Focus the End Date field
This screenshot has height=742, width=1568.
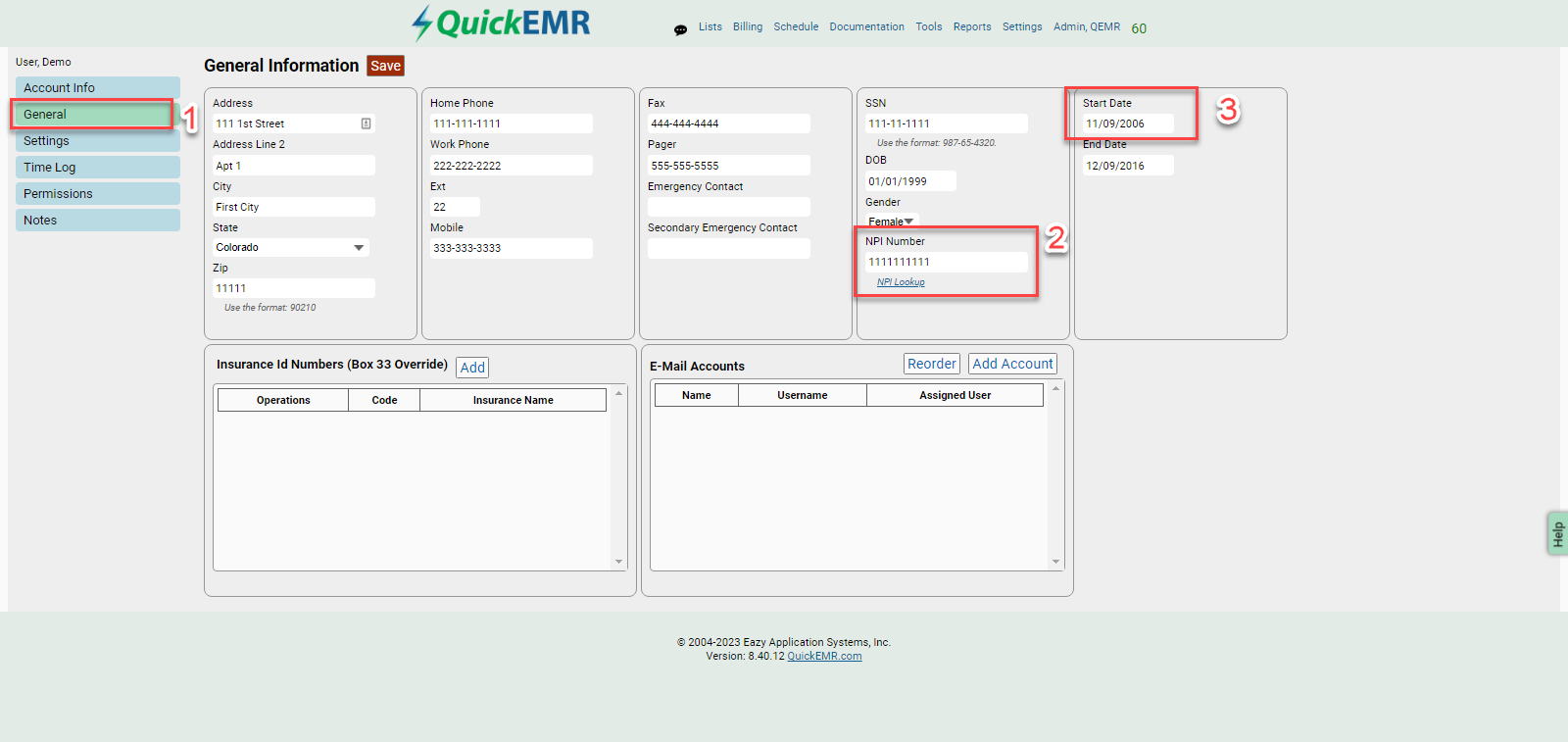pyautogui.click(x=1128, y=166)
